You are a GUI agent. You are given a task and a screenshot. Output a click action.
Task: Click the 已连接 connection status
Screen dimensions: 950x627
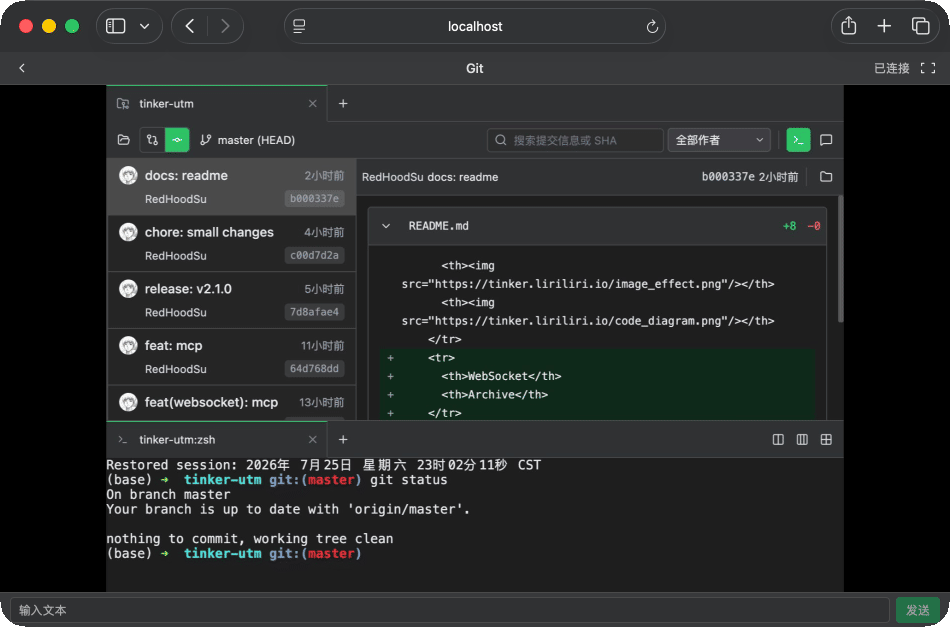(x=891, y=68)
